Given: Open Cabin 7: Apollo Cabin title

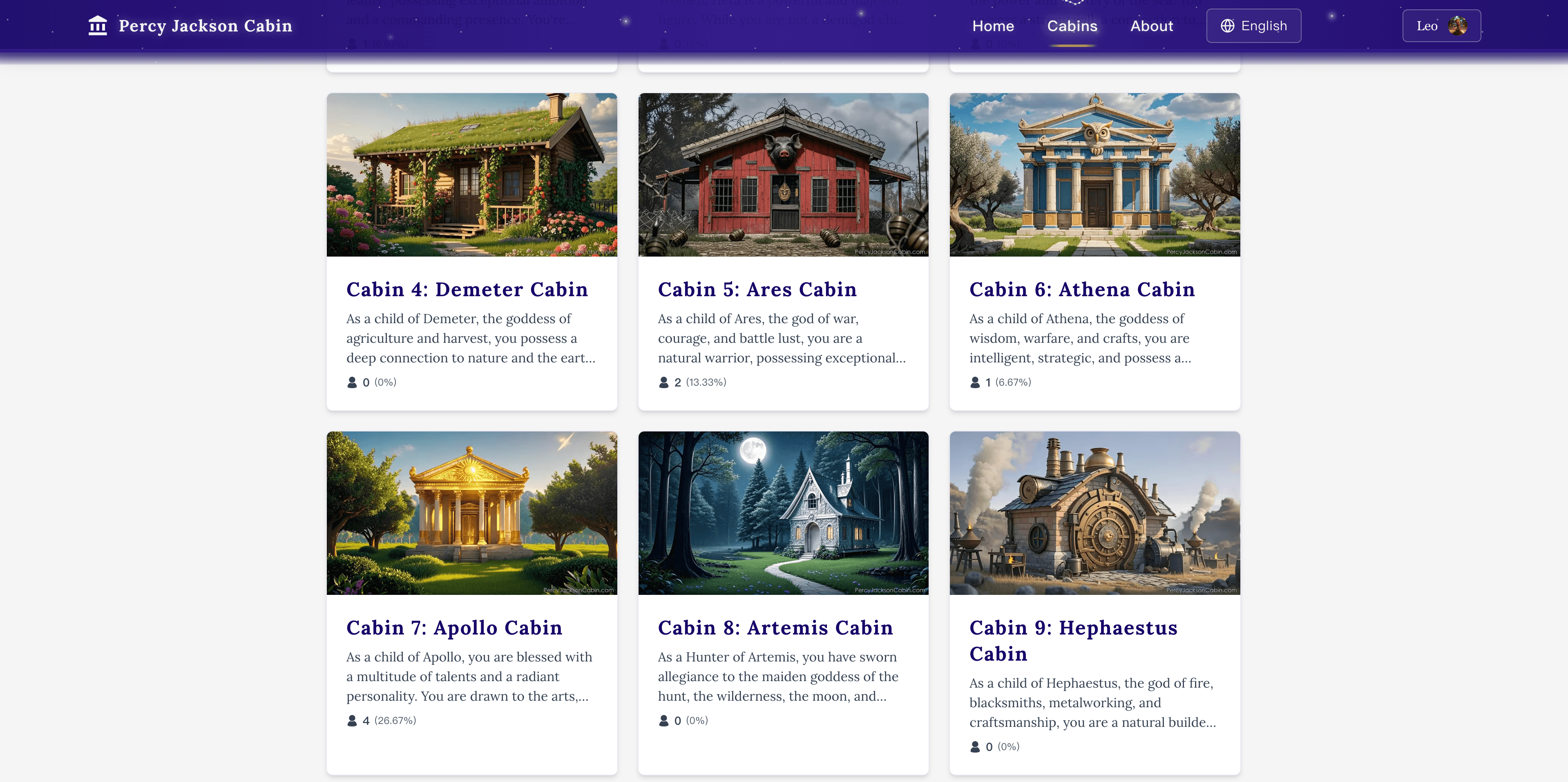Looking at the screenshot, I should point(454,628).
